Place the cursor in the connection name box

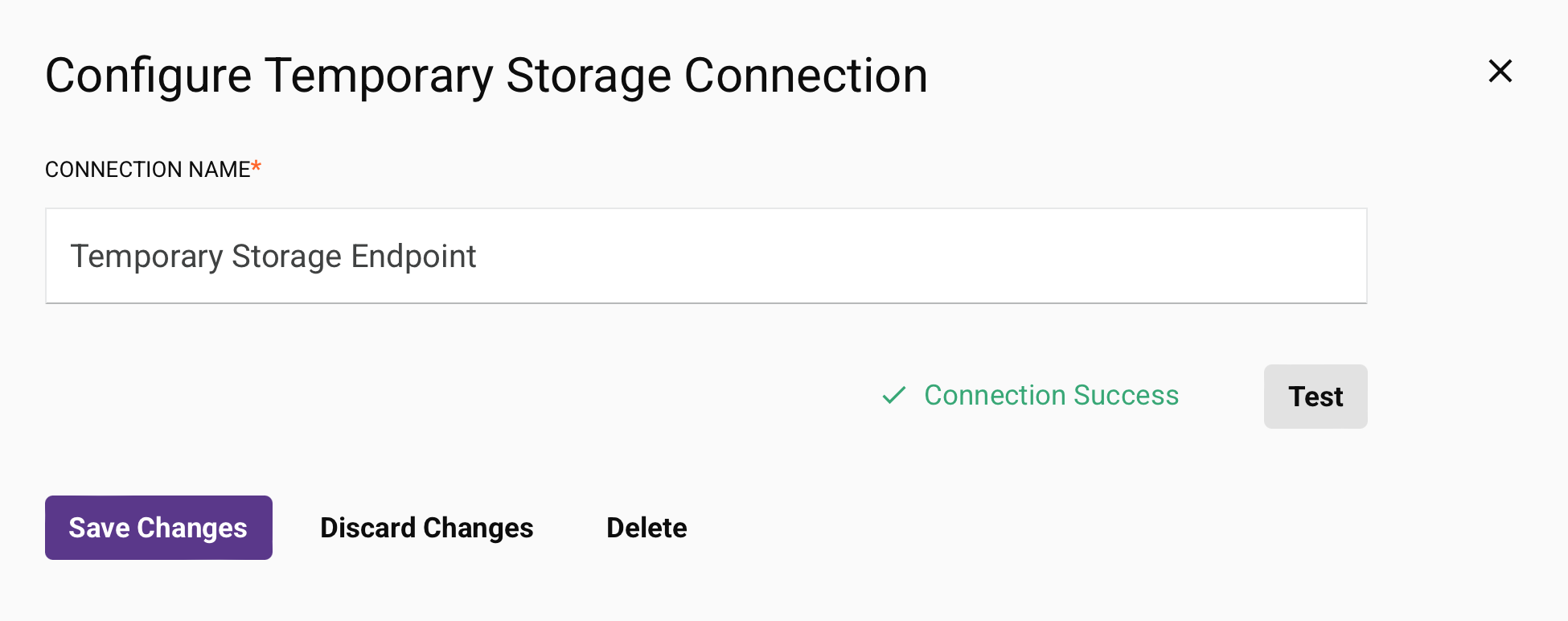(x=705, y=256)
